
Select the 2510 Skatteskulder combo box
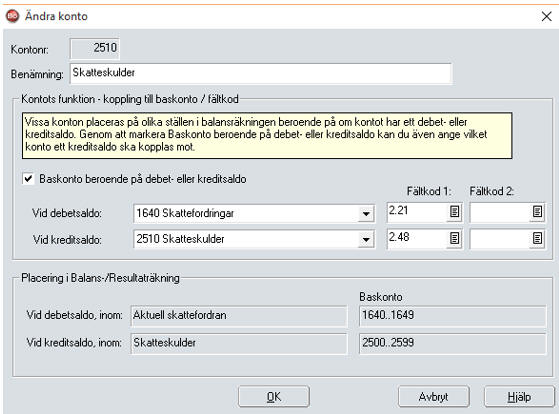[x=254, y=239]
